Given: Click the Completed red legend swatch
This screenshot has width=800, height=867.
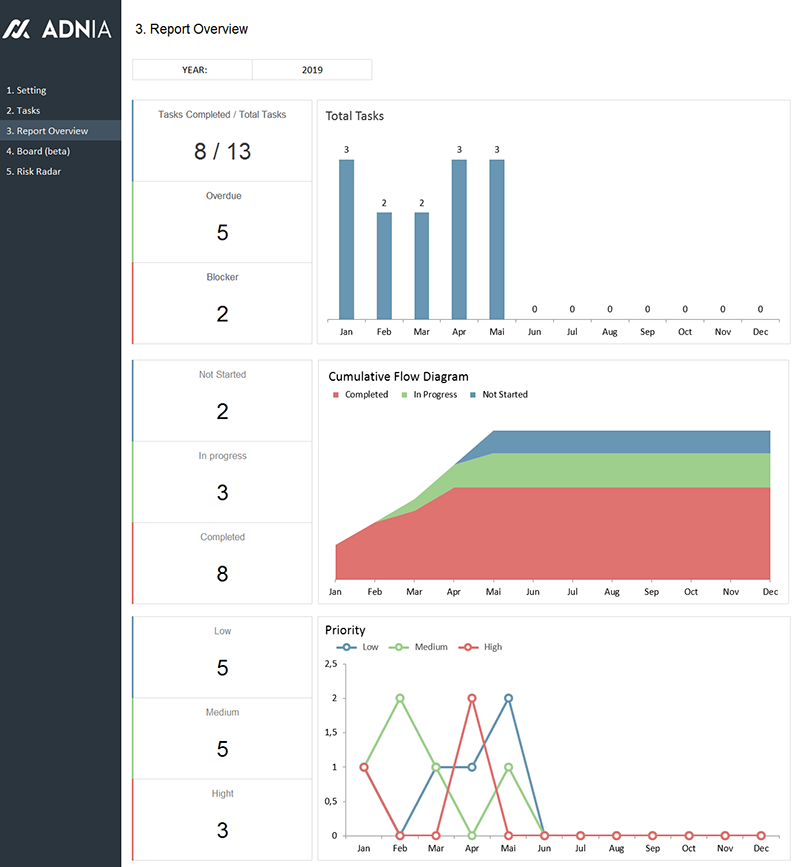Looking at the screenshot, I should pos(336,395).
